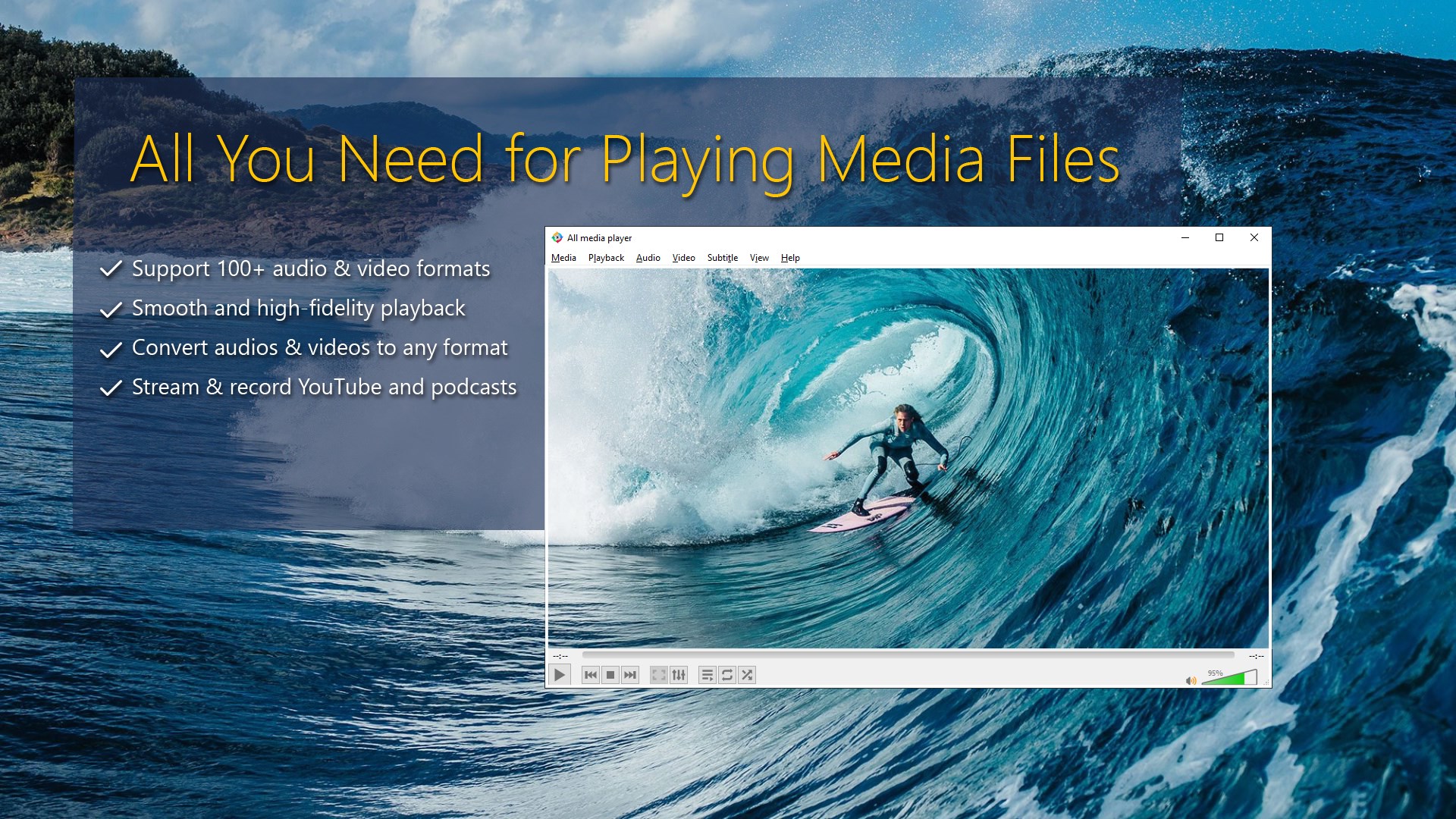Toggle loop repeat mode
The image size is (1456, 819).
[x=726, y=675]
